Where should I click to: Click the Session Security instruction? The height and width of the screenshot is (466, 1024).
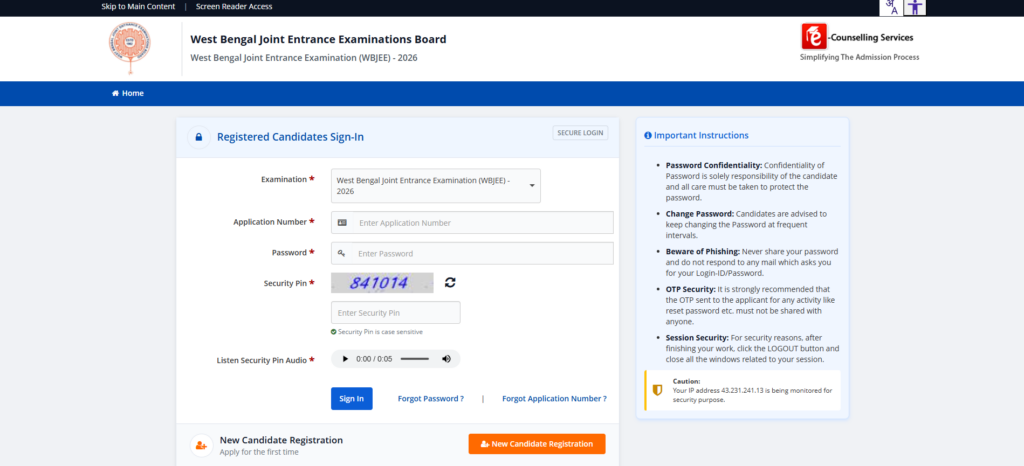752,349
